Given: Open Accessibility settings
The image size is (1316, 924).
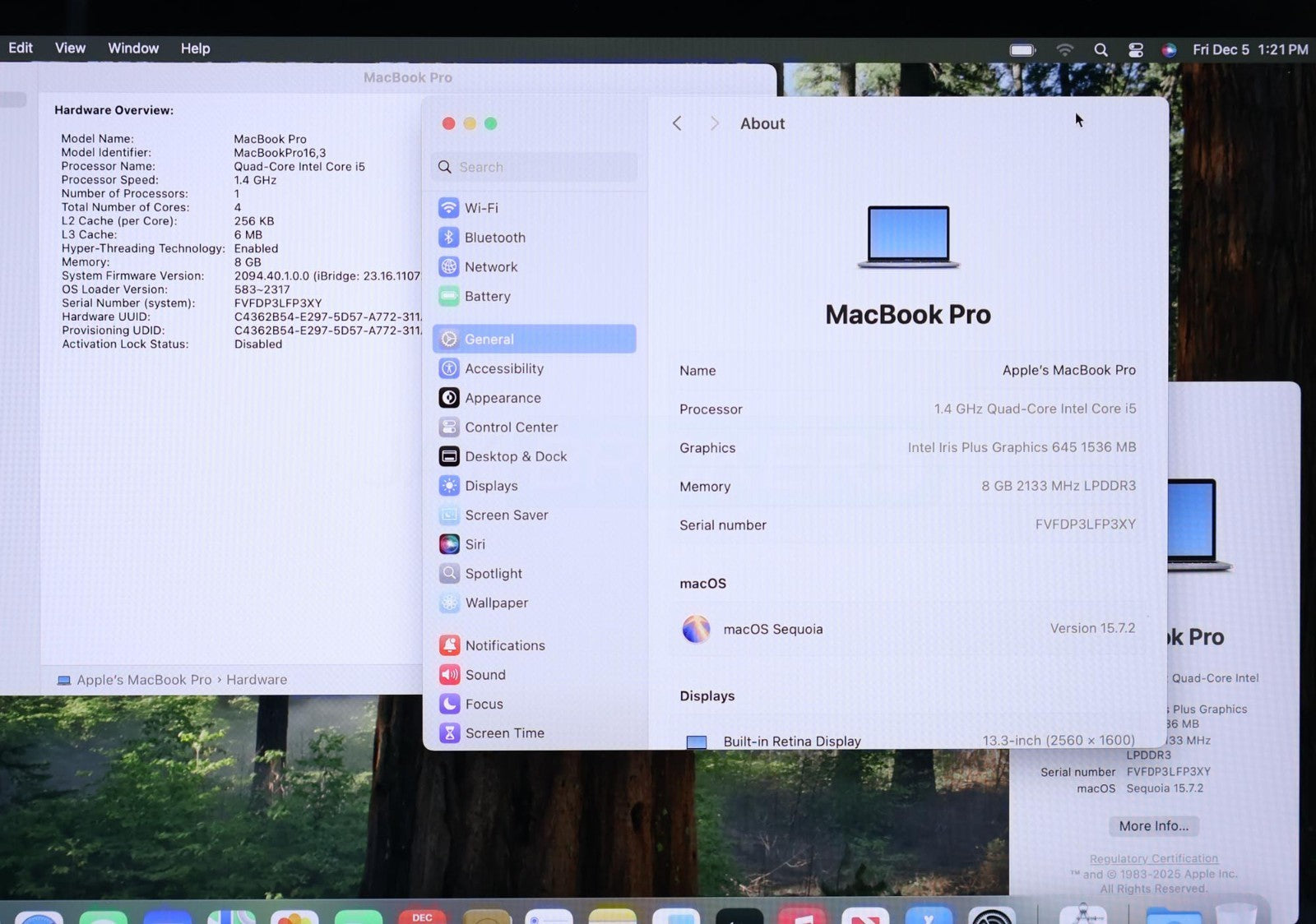Looking at the screenshot, I should [503, 369].
